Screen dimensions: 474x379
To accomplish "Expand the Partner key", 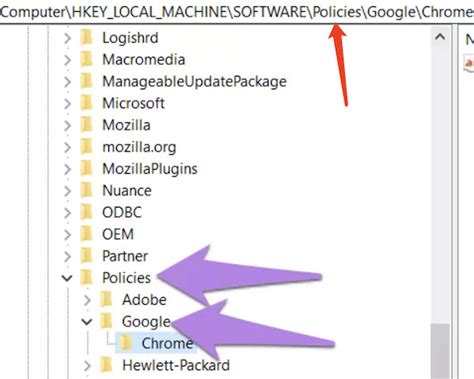I will (x=67, y=256).
